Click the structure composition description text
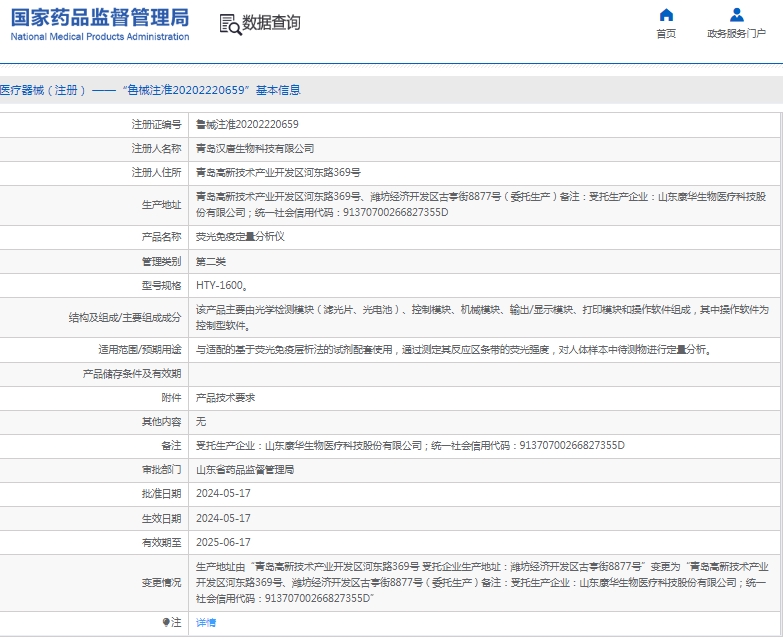The height and width of the screenshot is (640, 783). tap(482, 318)
